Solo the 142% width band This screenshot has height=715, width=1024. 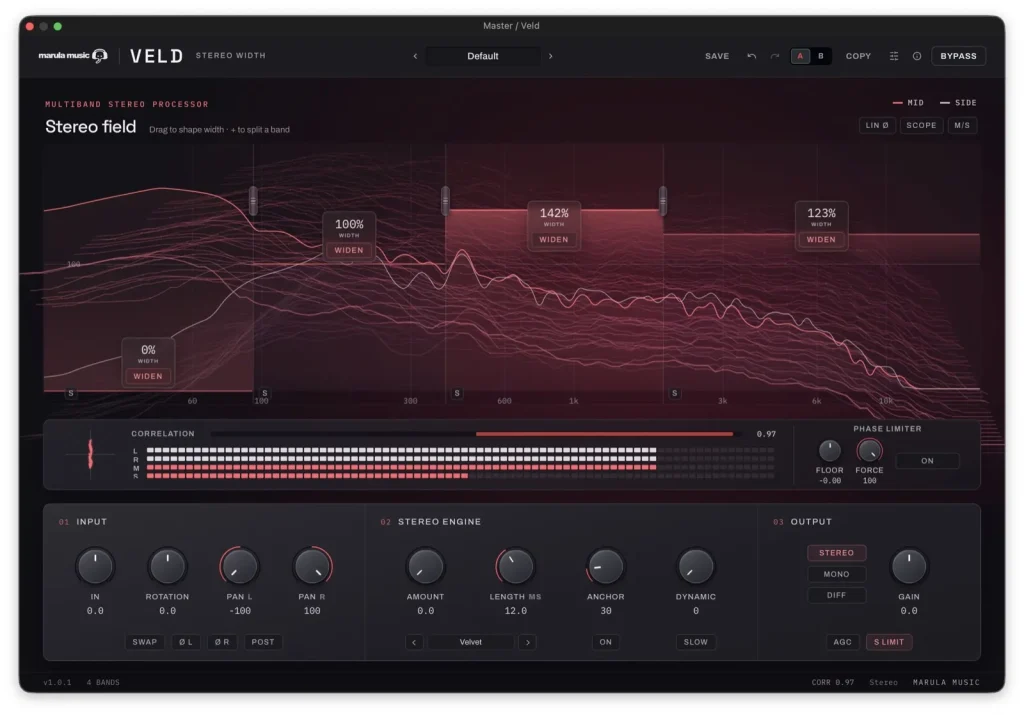click(x=457, y=393)
